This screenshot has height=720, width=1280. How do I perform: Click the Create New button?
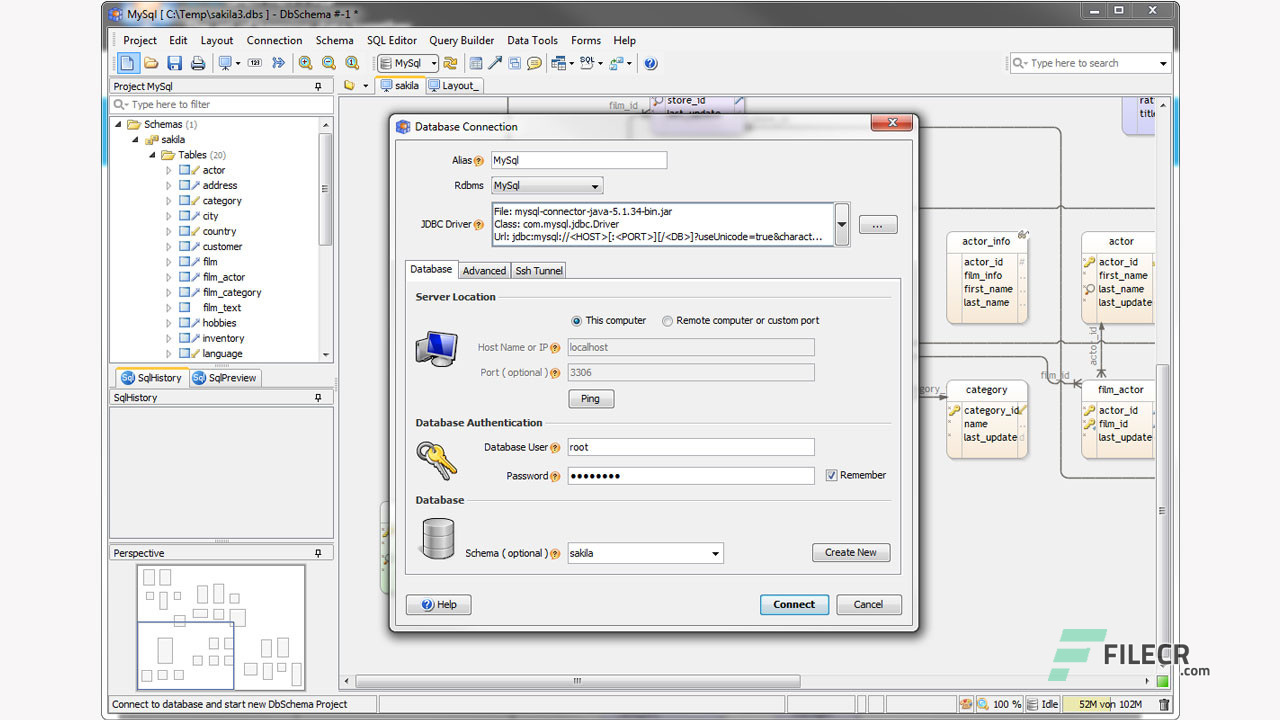tap(851, 552)
